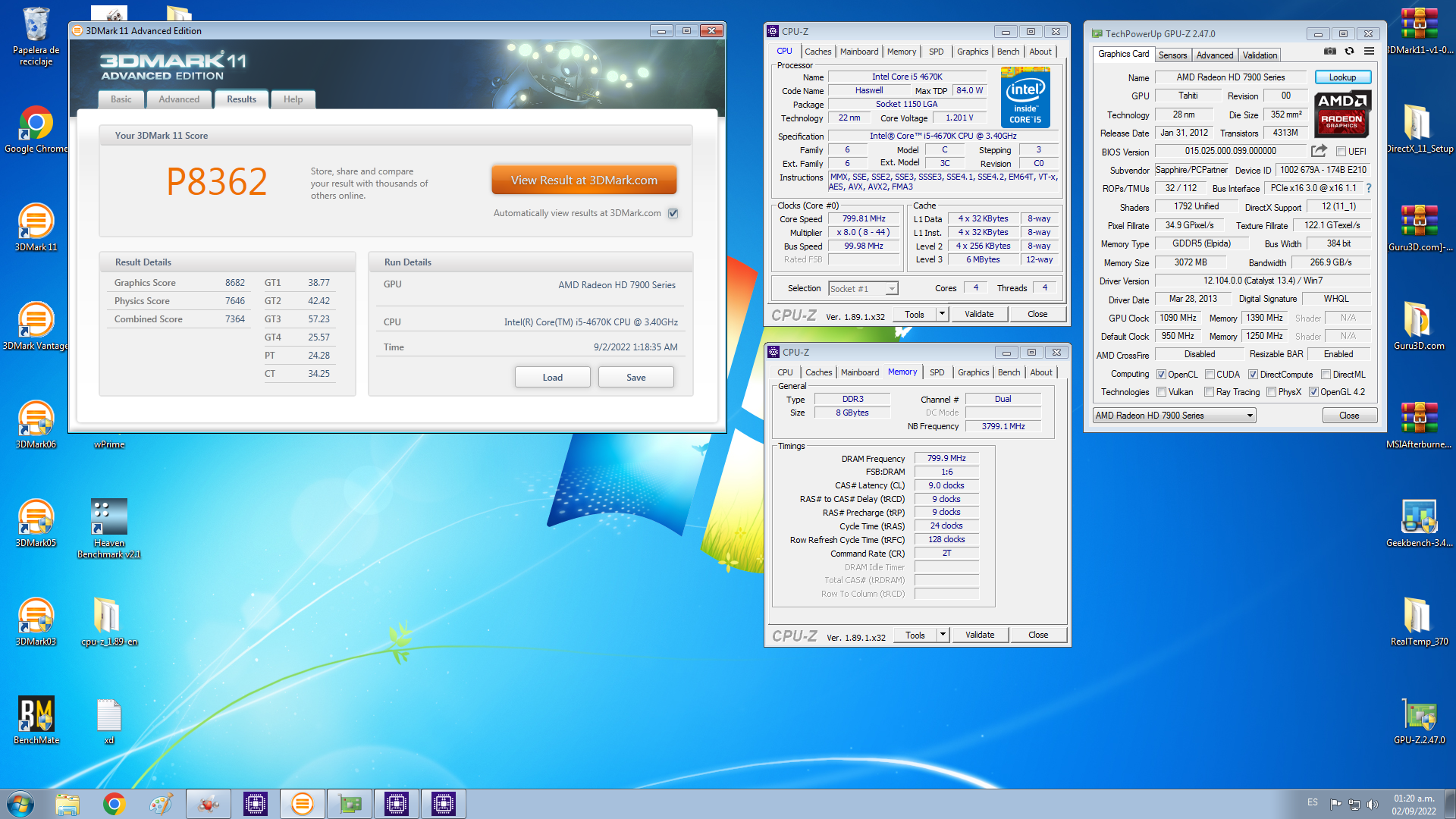Screen dimensions: 1456x819
Task: Open DirectX_11_Setup folder icon
Action: [1419, 129]
